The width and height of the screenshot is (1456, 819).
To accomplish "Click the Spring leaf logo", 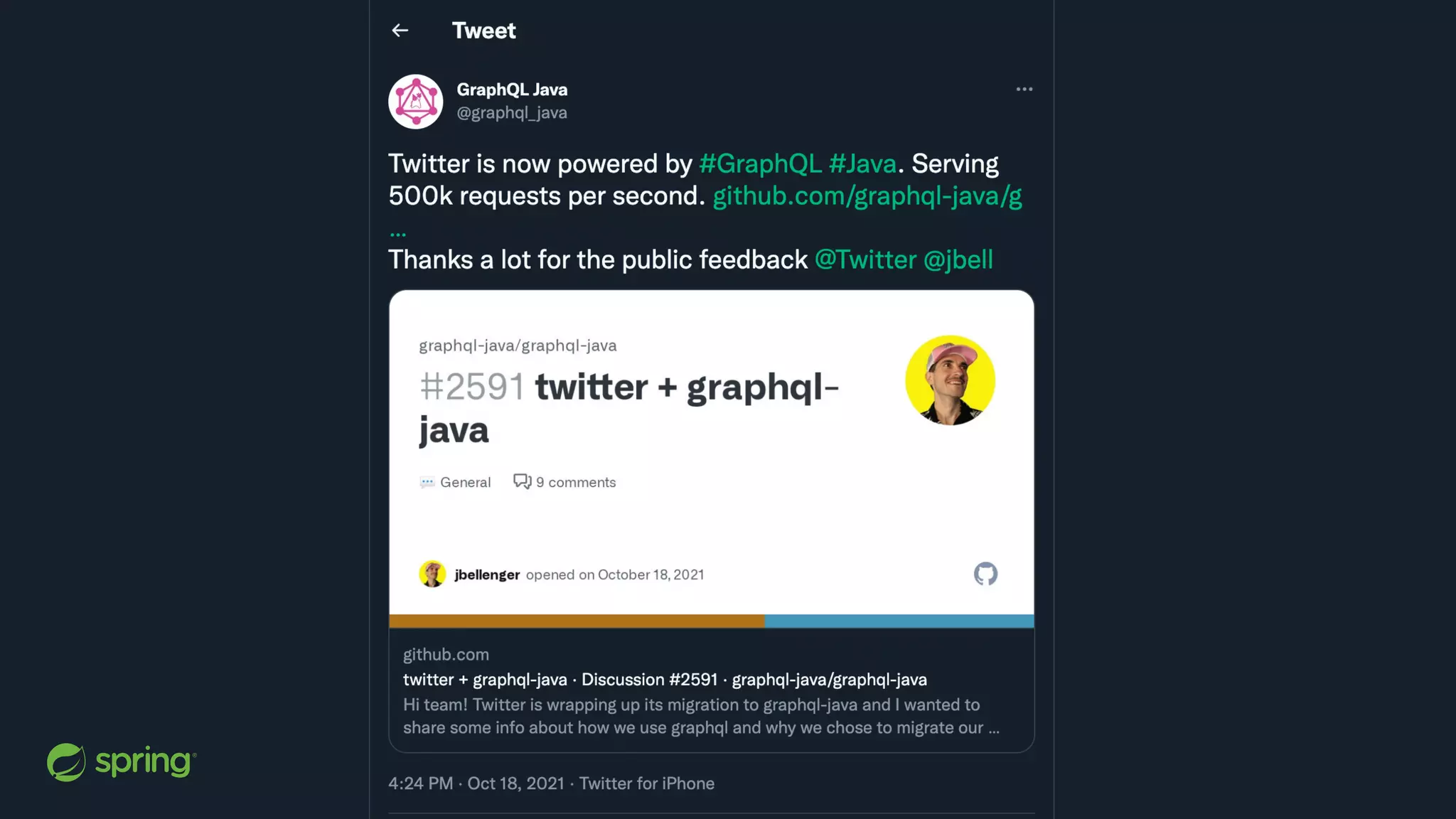I will 67,762.
